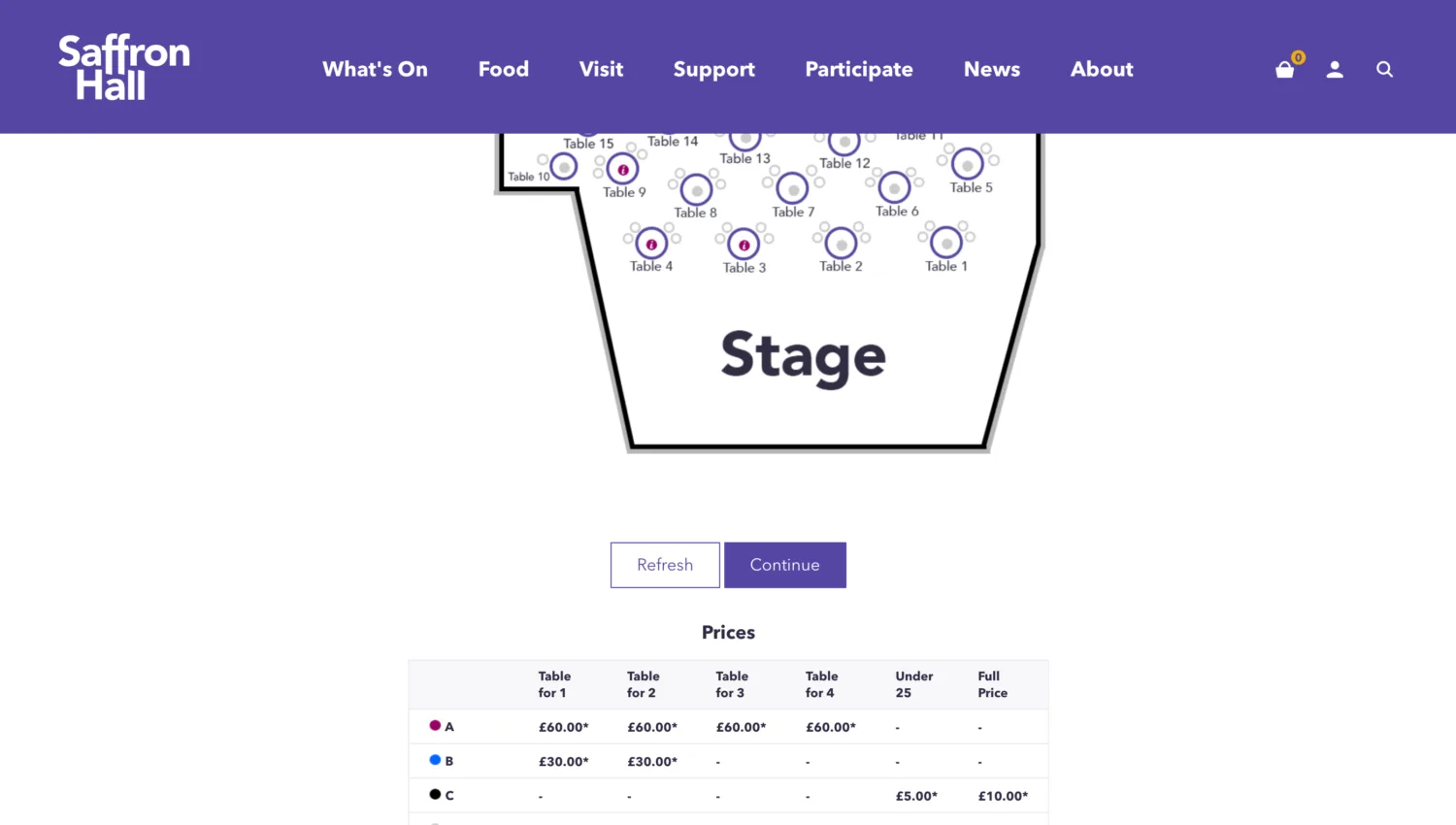The image size is (1456, 825).
Task: Select the Table 1 seat circle
Action: point(945,244)
